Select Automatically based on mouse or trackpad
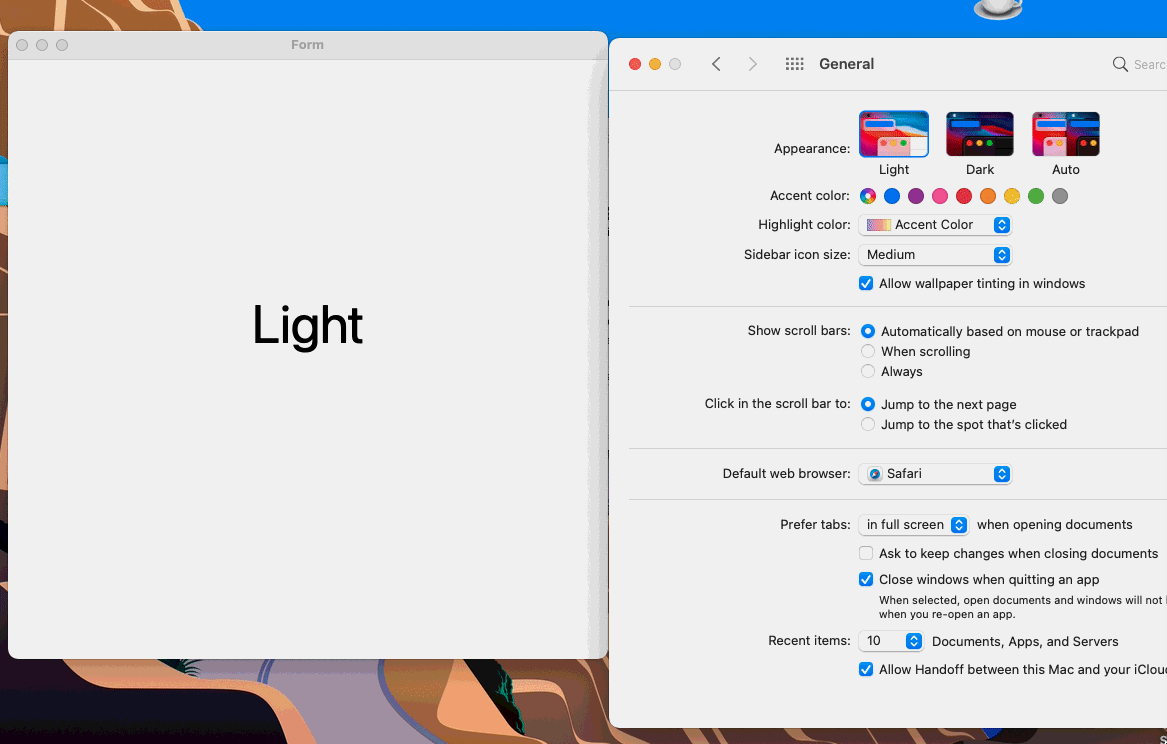Image resolution: width=1167 pixels, height=744 pixels. (x=868, y=331)
